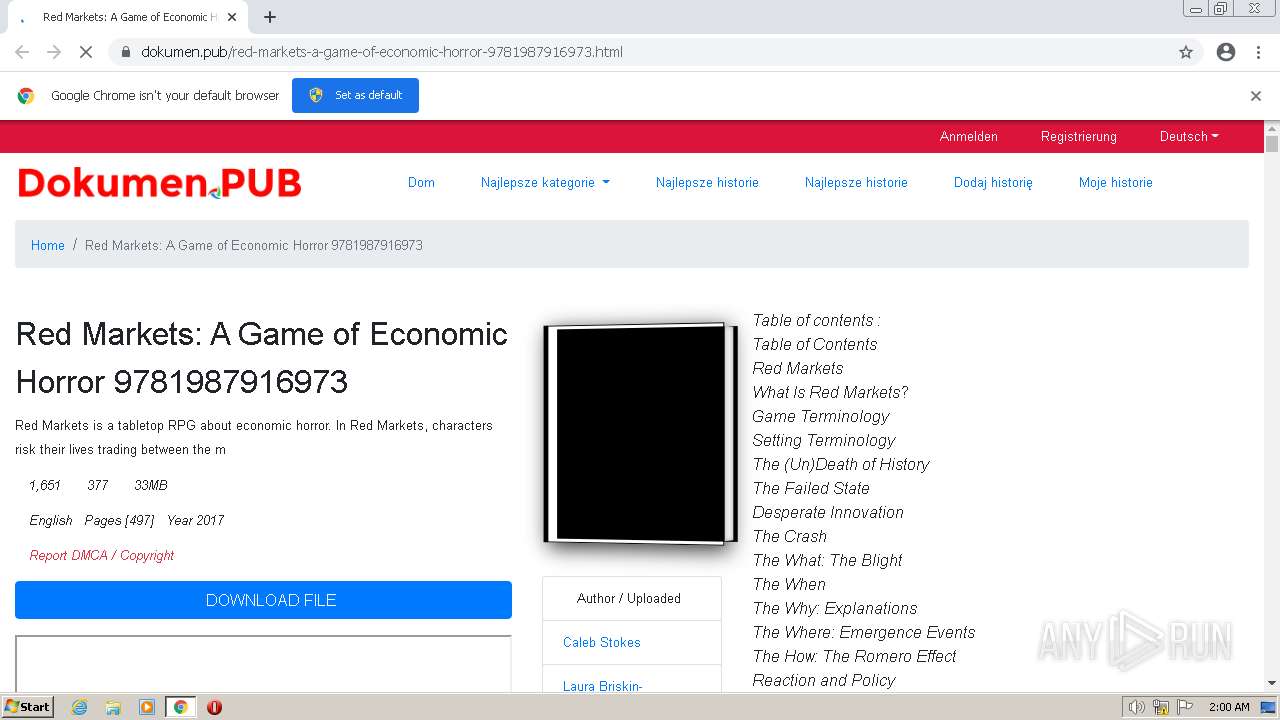
Task: Open the Chrome profile avatar menu
Action: 1226,52
